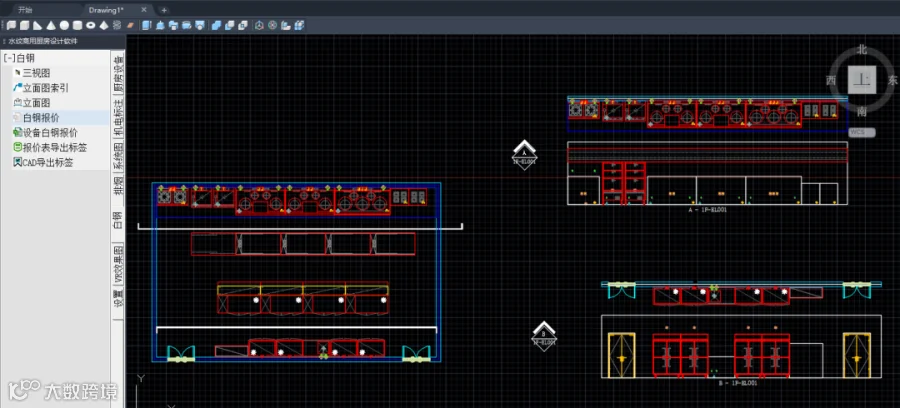Click the 报价表导出标签 green icon

[x=17, y=147]
